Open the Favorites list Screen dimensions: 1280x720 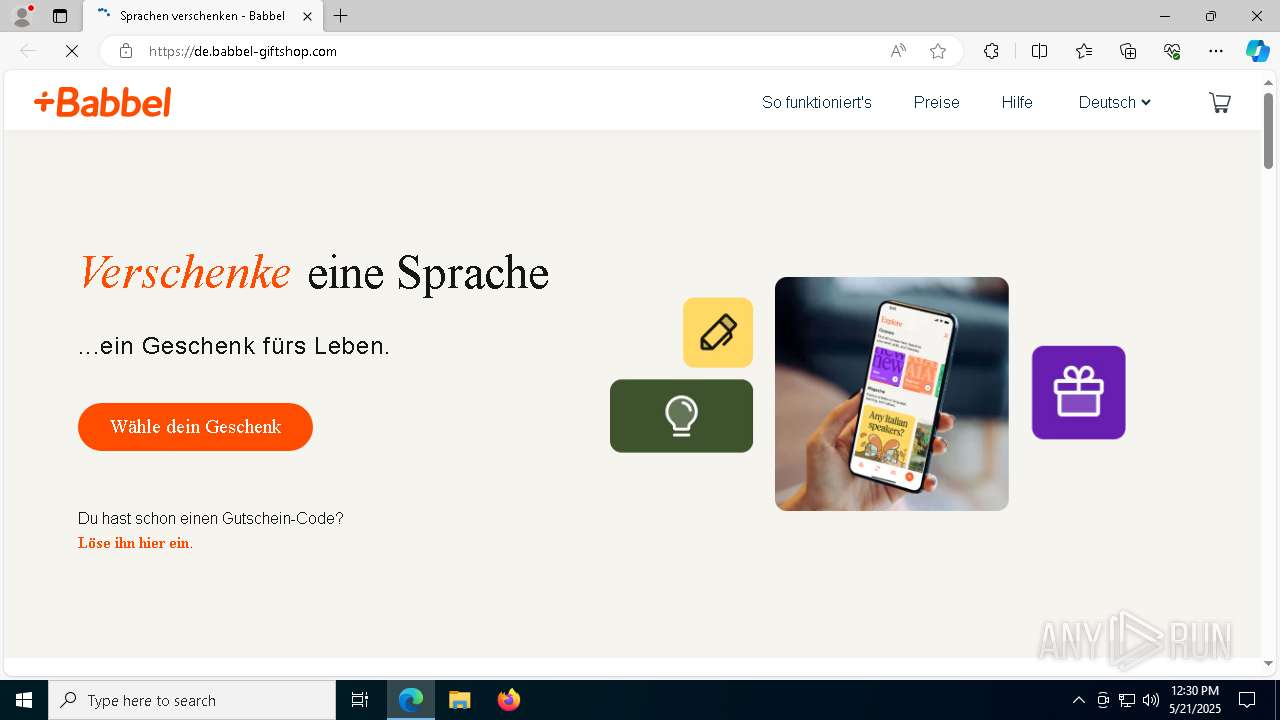(1084, 51)
